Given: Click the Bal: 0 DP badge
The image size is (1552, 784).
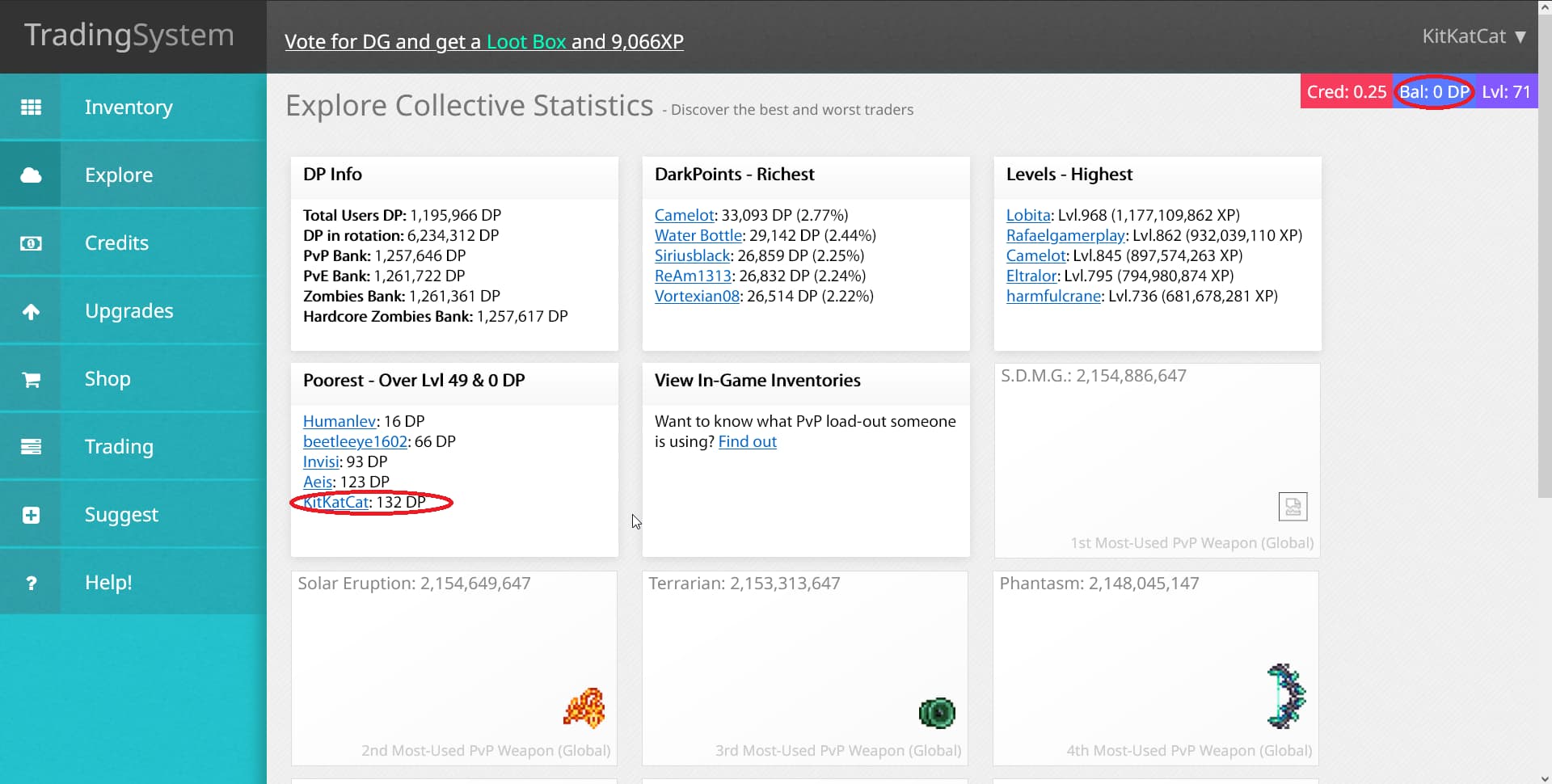Looking at the screenshot, I should point(1434,91).
